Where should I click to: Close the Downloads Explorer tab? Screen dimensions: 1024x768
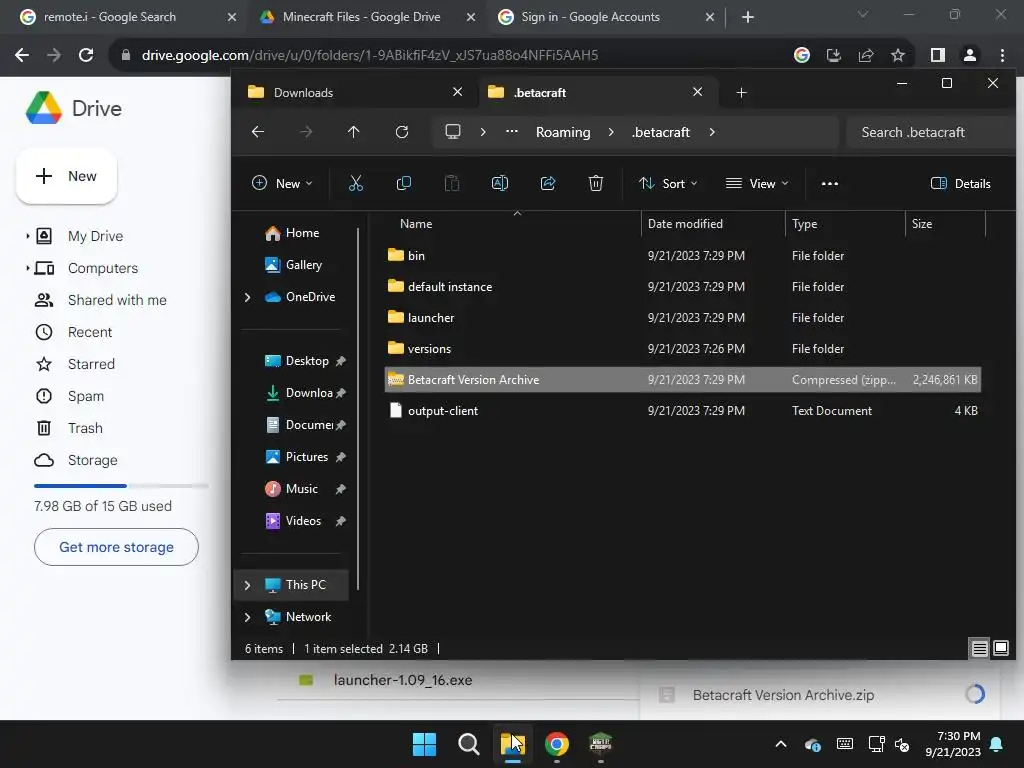click(457, 92)
